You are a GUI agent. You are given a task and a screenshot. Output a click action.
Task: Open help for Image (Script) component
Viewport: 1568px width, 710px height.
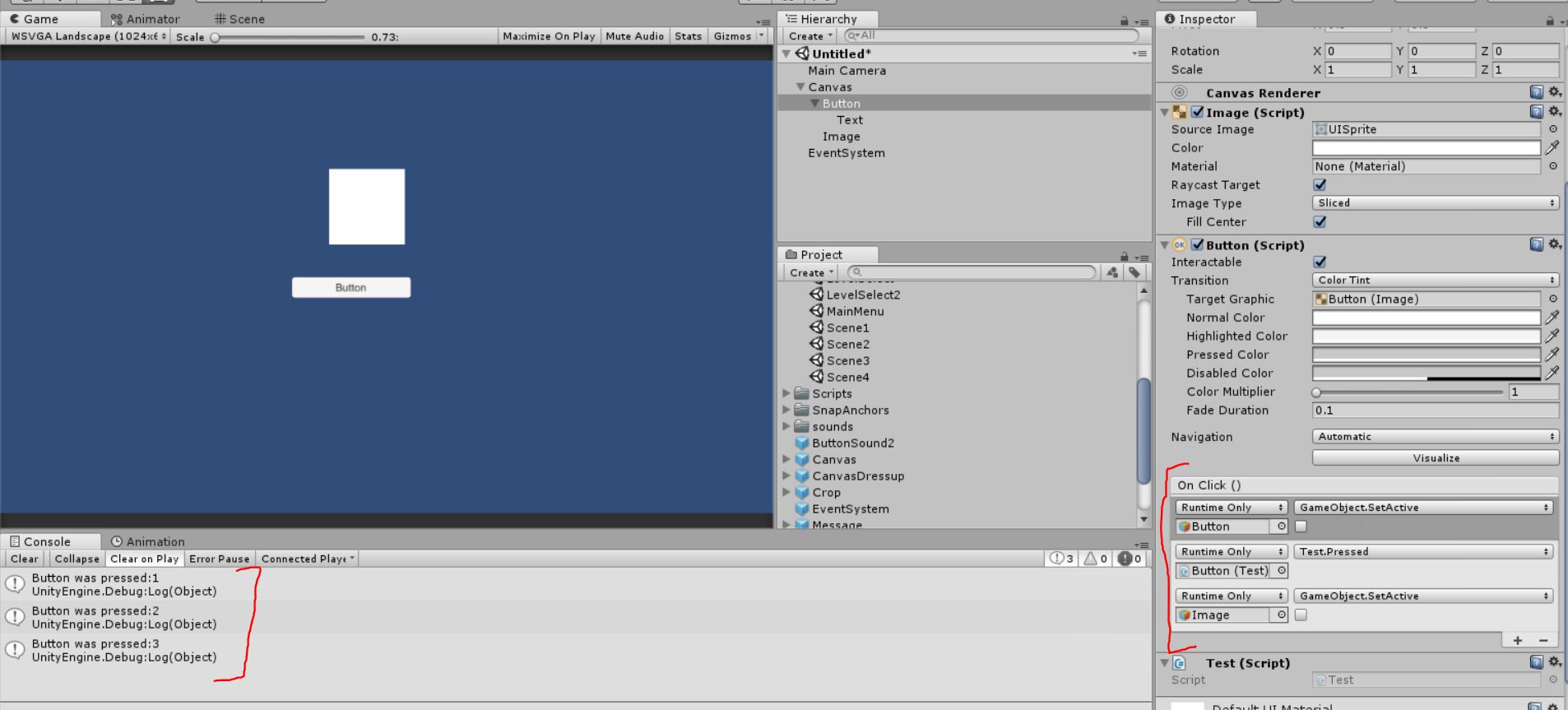[1536, 112]
